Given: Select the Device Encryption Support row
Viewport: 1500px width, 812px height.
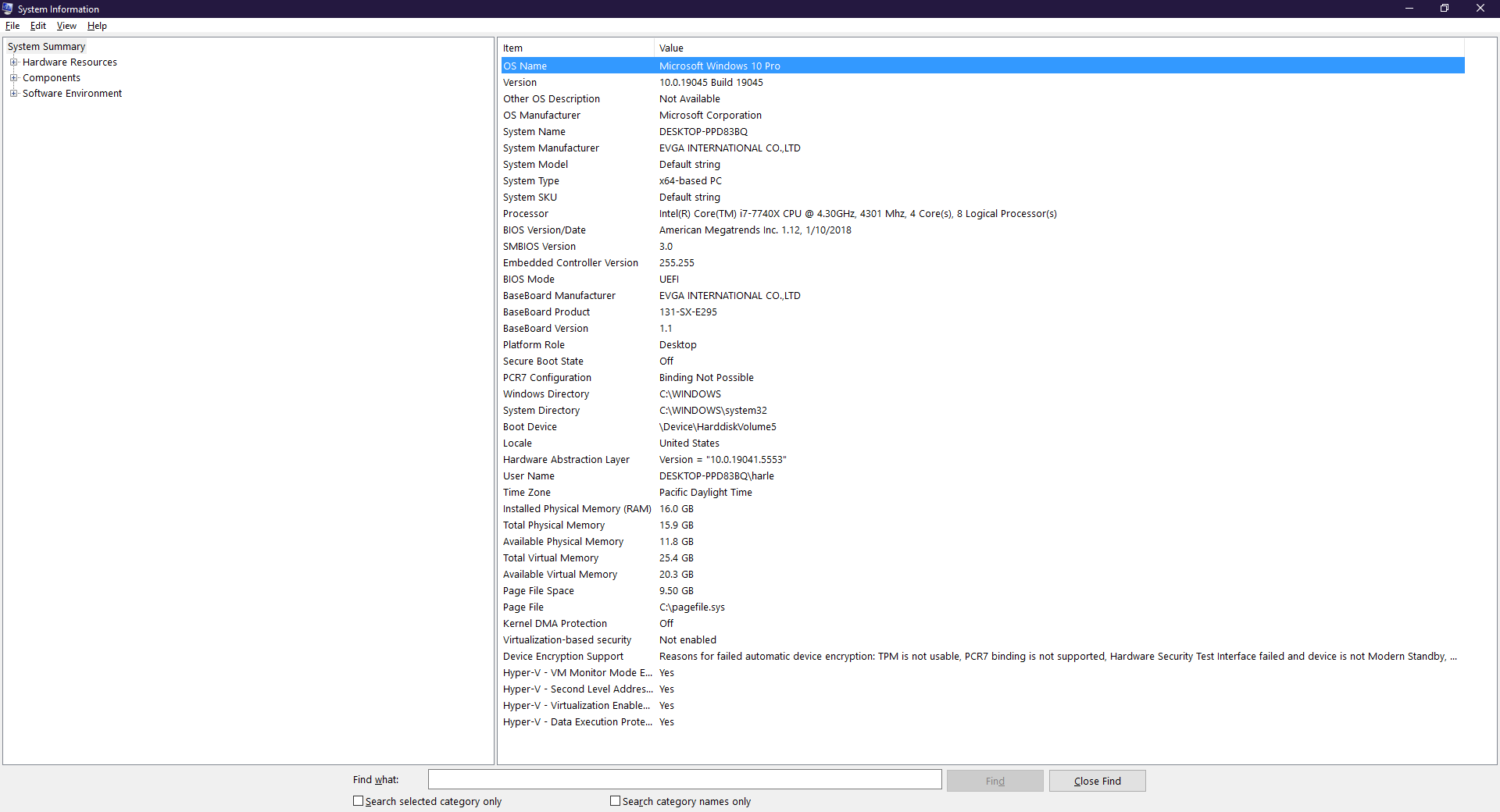Looking at the screenshot, I should click(x=983, y=657).
